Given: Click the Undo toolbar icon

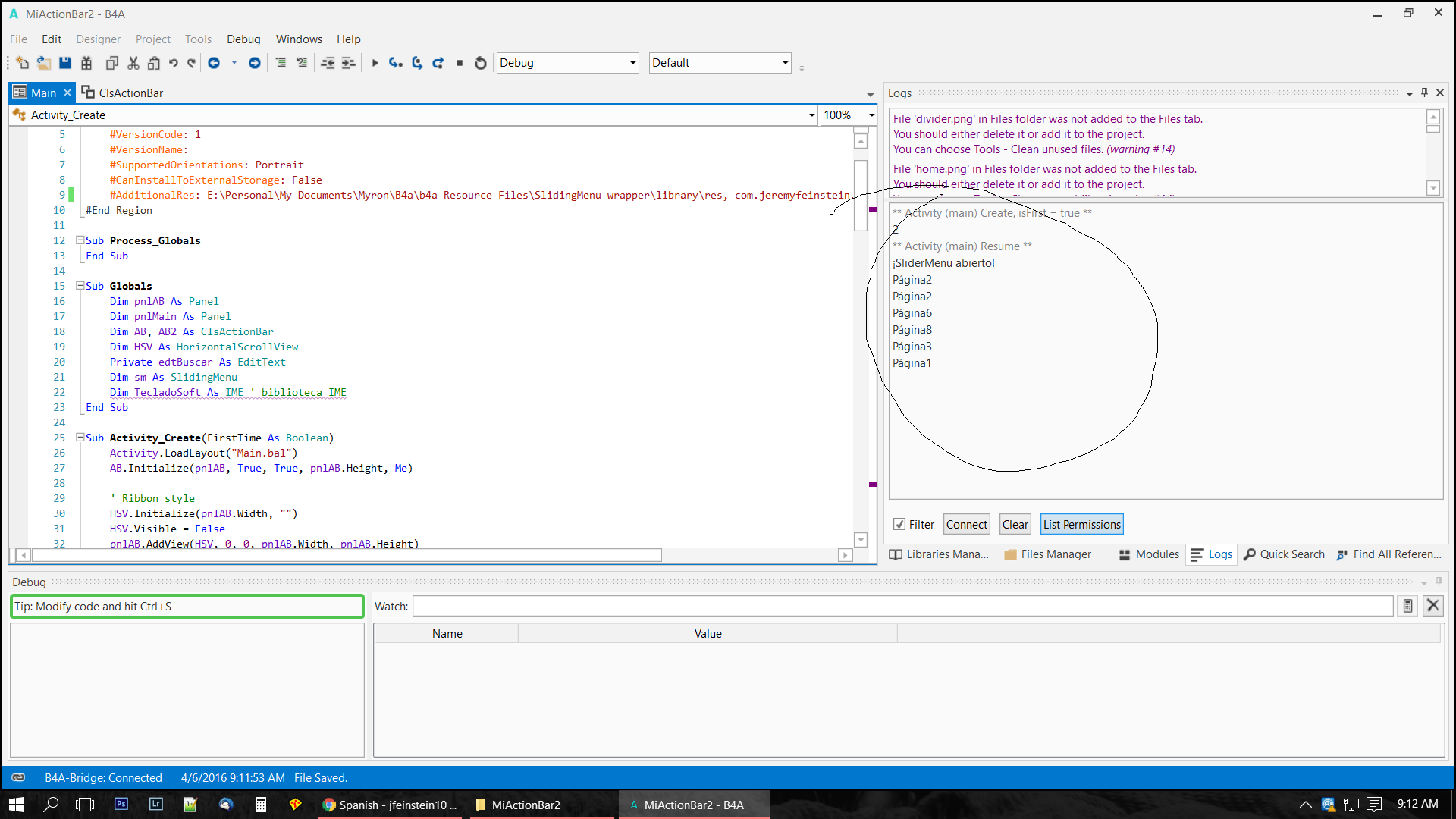Looking at the screenshot, I should pyautogui.click(x=174, y=63).
